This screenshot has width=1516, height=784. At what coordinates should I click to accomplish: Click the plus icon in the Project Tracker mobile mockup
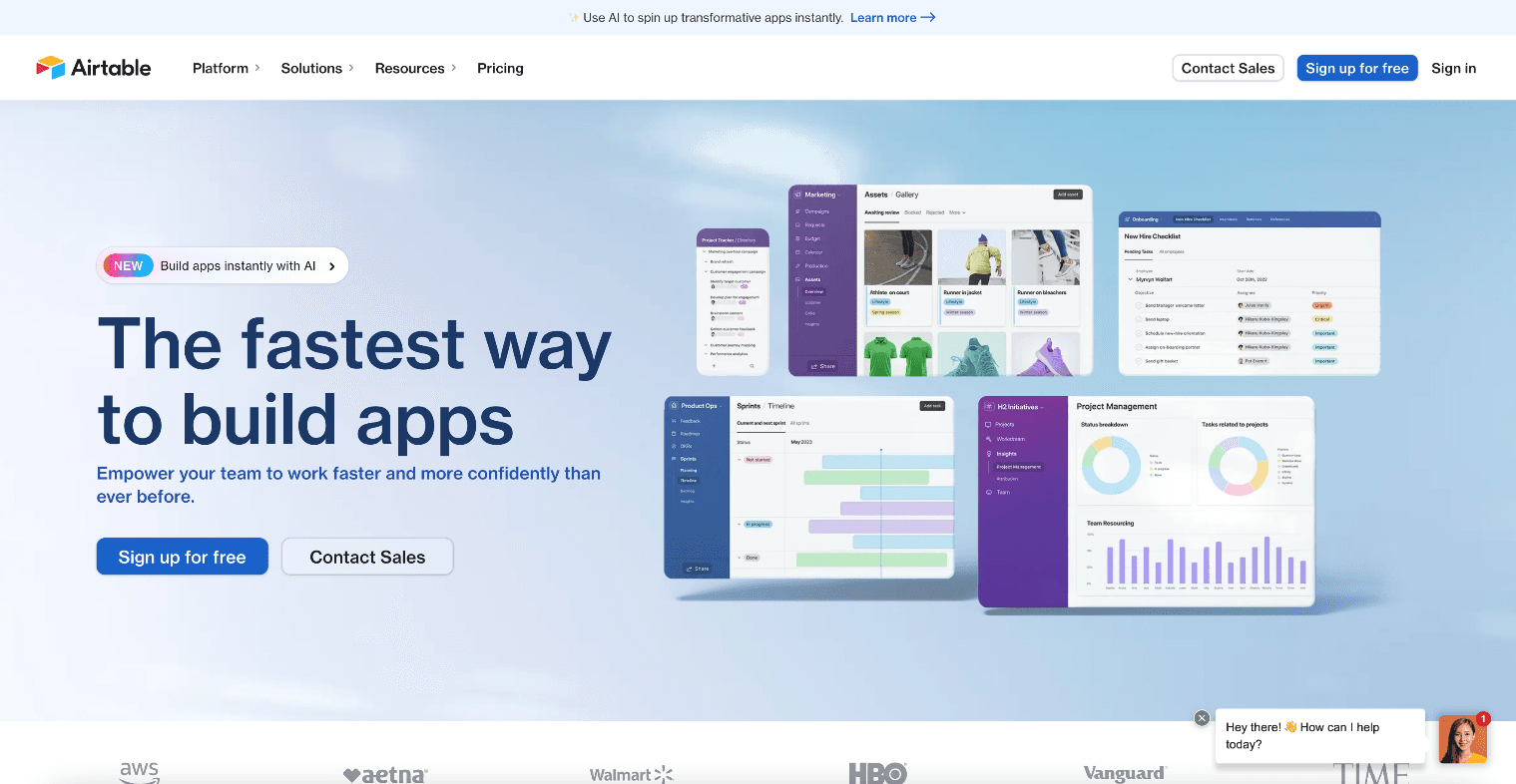[714, 366]
